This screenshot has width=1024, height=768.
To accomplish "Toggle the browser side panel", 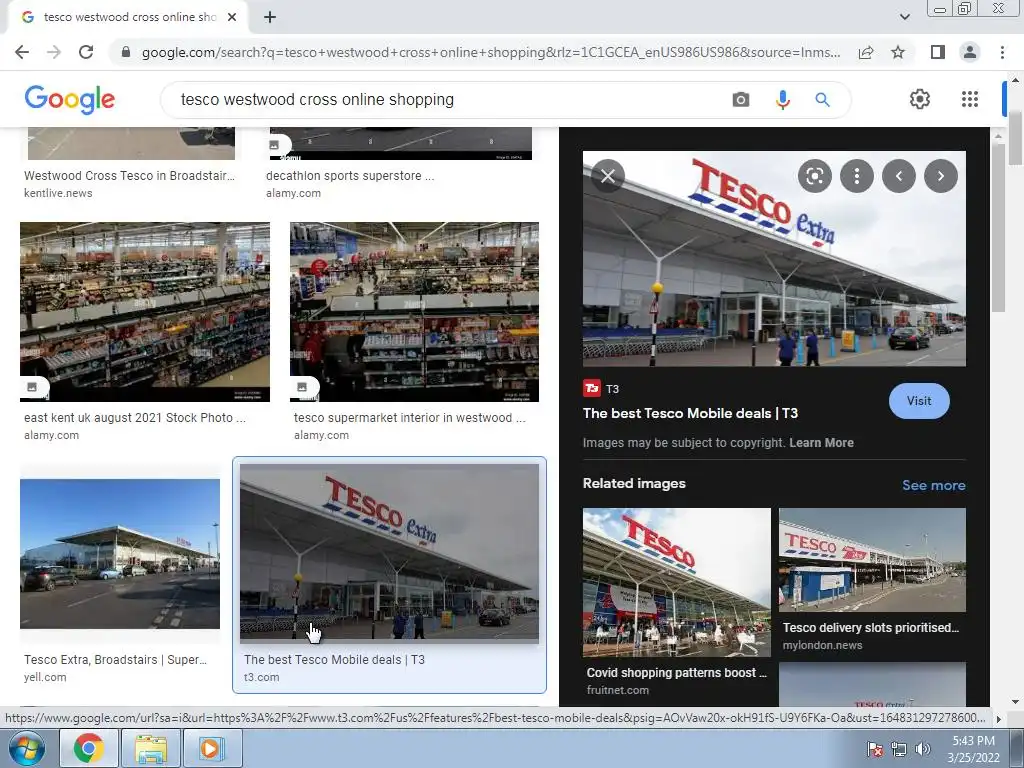I will click(x=938, y=52).
